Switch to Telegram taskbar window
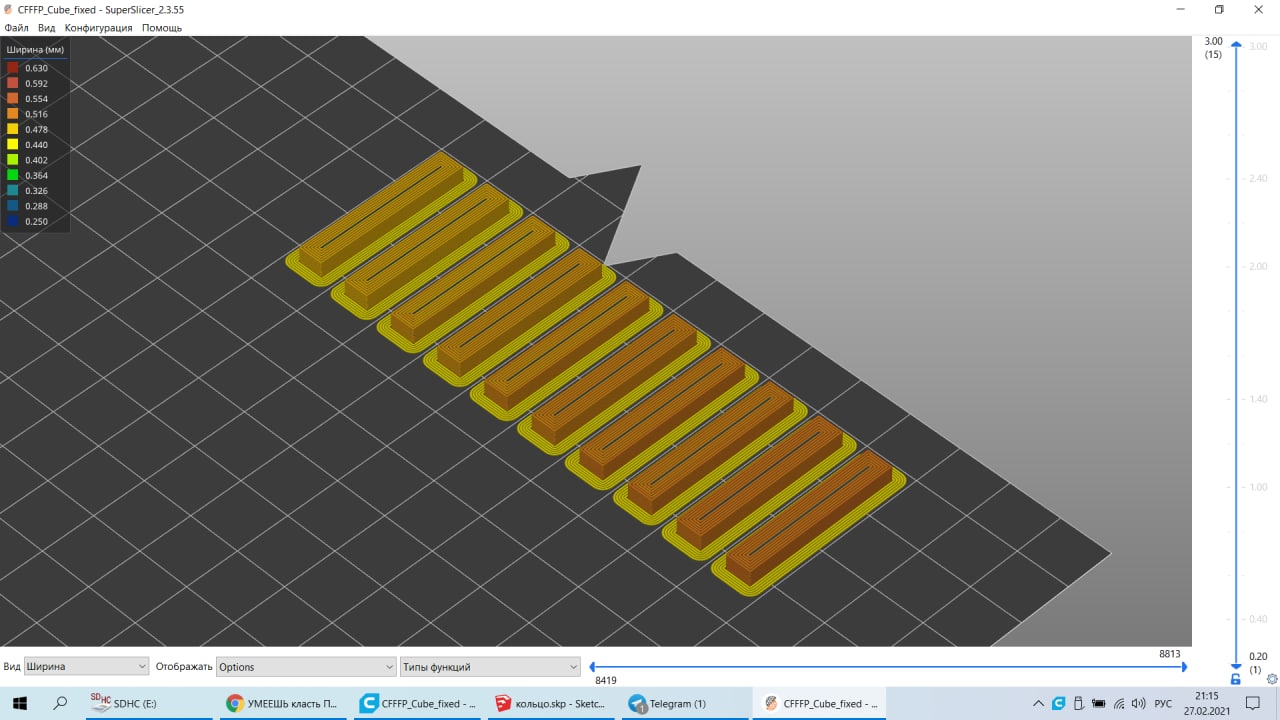The width and height of the screenshot is (1280, 720). coord(685,703)
